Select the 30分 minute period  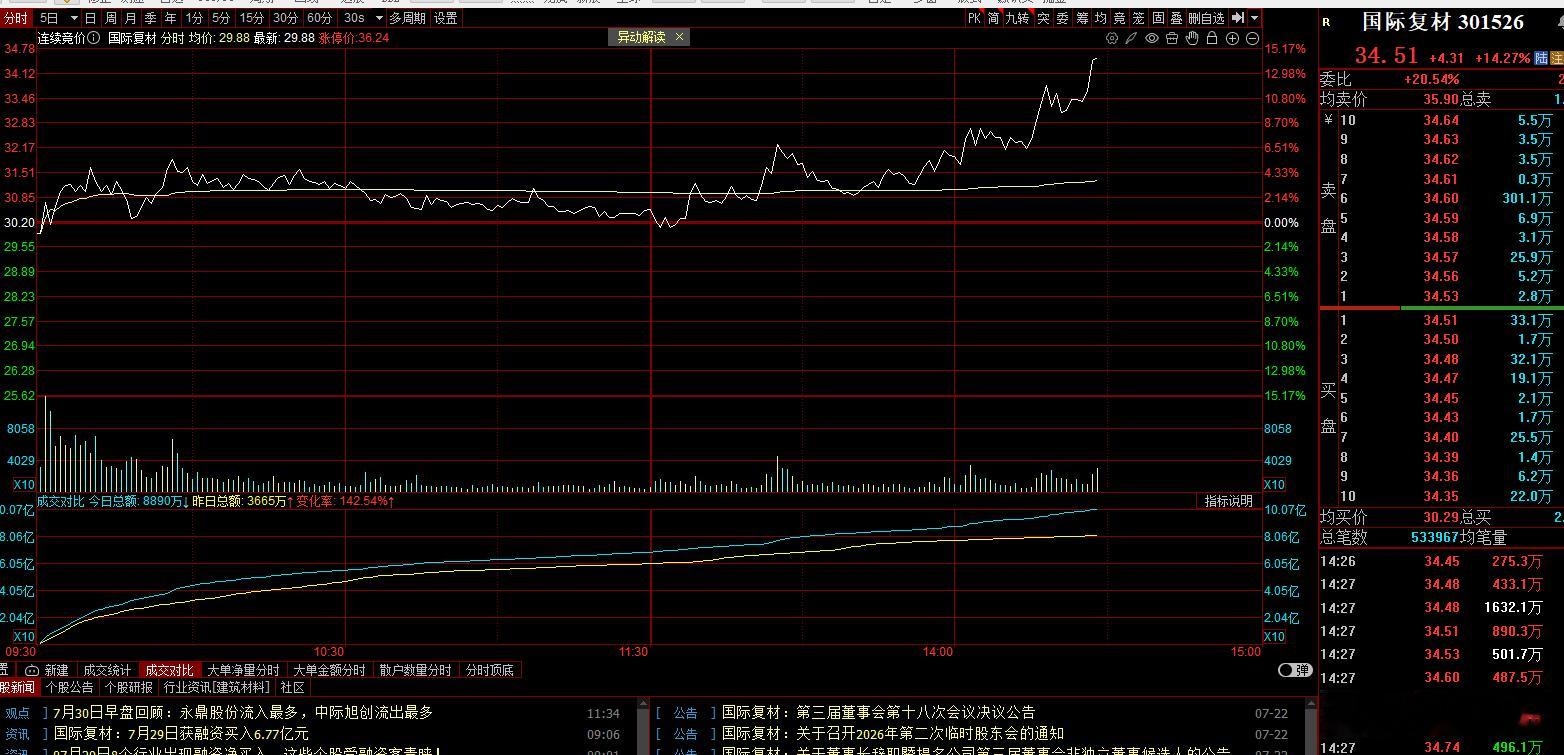286,18
